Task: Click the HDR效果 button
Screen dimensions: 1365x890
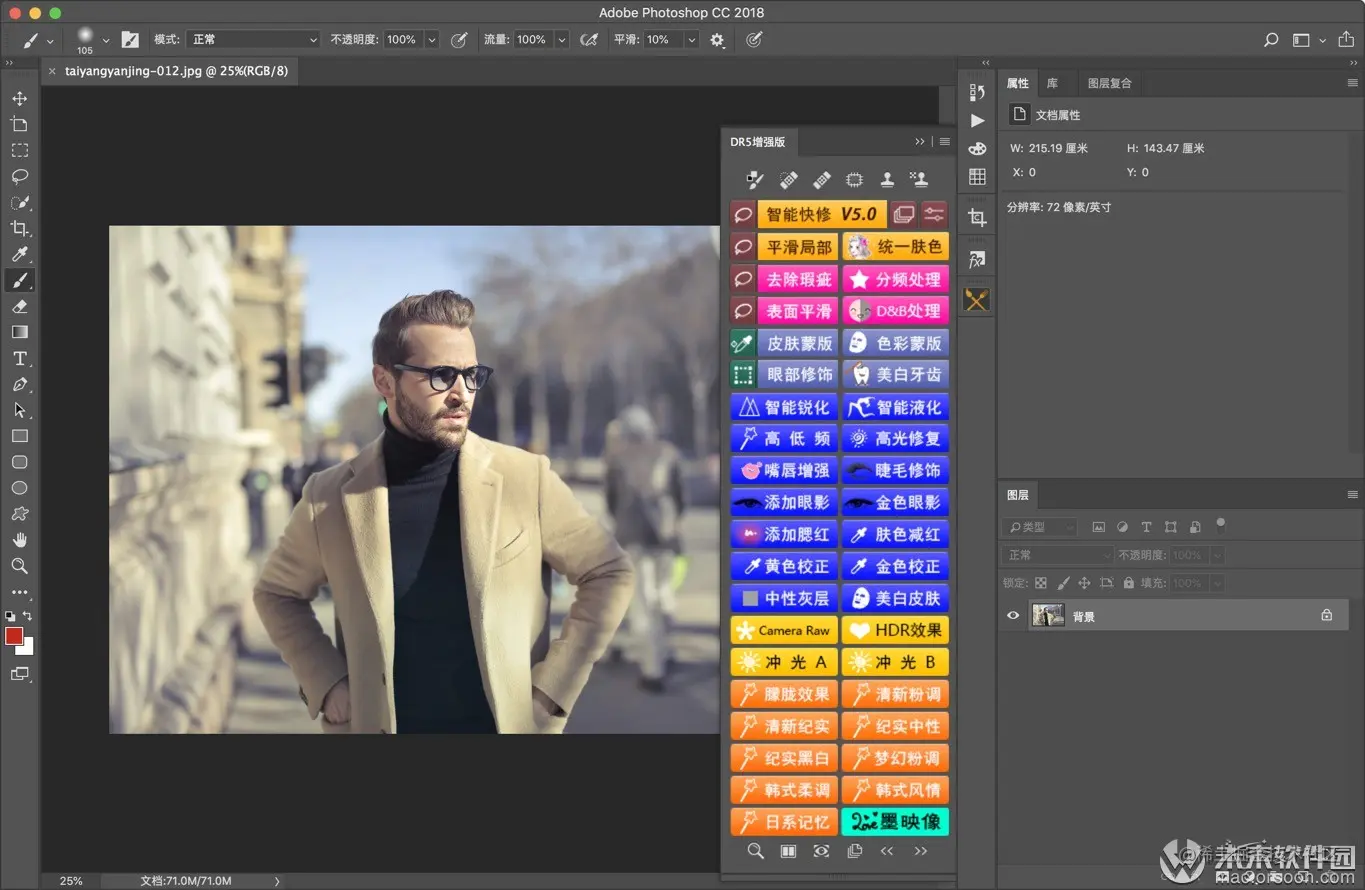Action: point(895,631)
